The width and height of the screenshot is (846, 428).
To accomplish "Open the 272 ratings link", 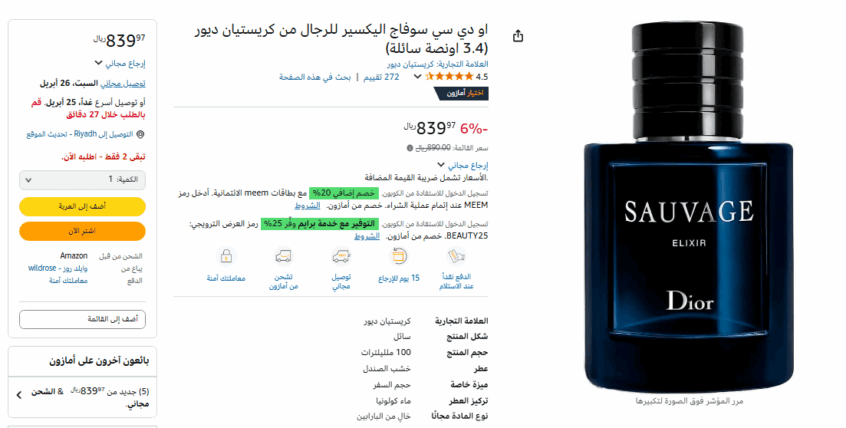I will point(381,77).
